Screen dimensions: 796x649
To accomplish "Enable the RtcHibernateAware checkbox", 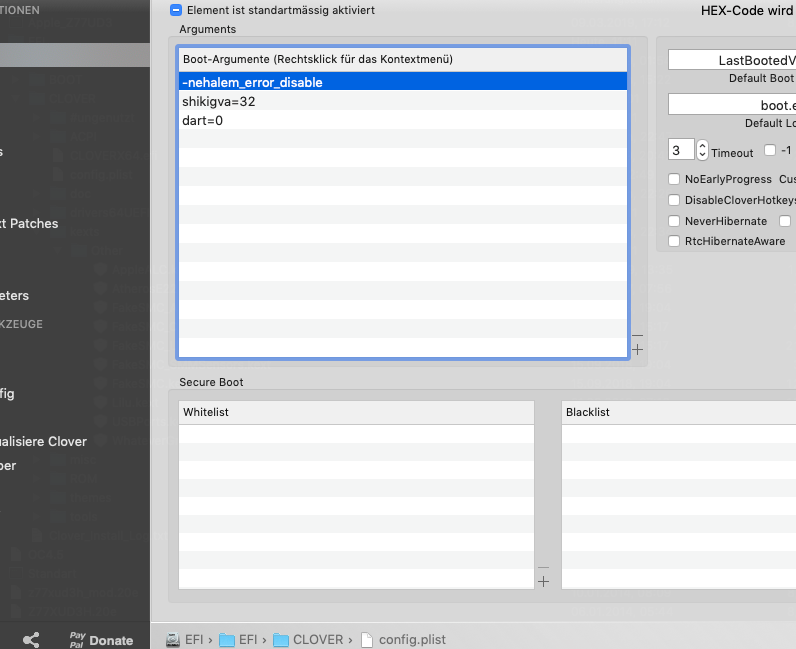I will click(x=674, y=241).
